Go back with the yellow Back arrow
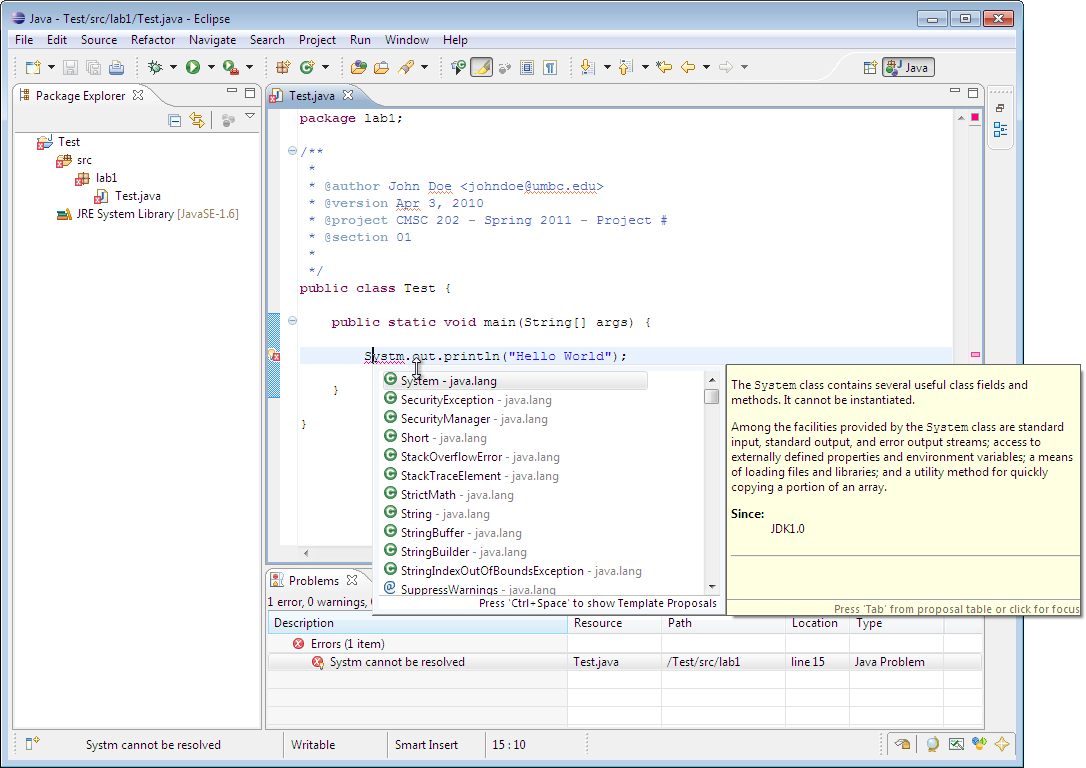Image resolution: width=1086 pixels, height=768 pixels. [x=688, y=67]
